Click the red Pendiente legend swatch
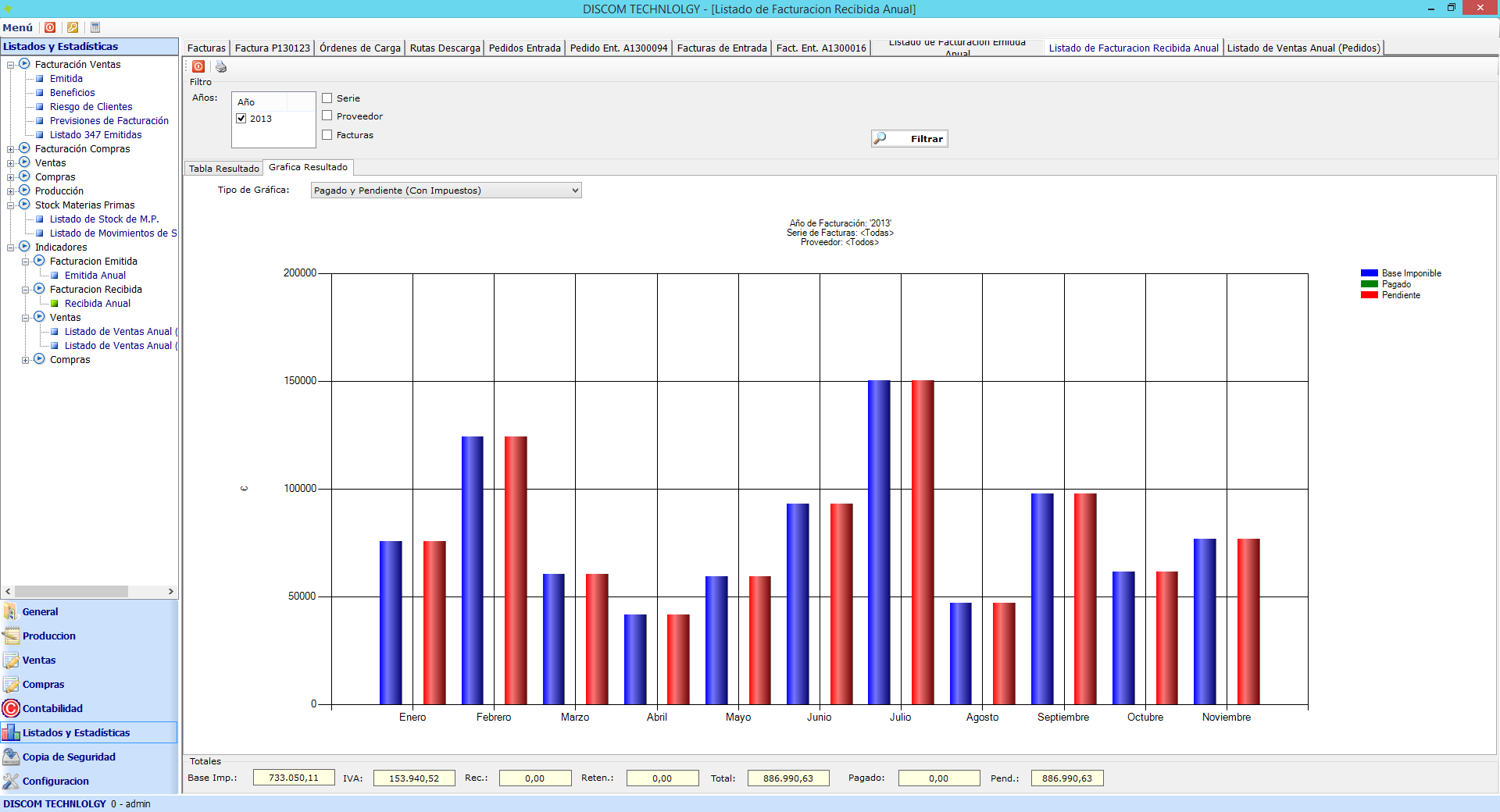 point(1369,295)
